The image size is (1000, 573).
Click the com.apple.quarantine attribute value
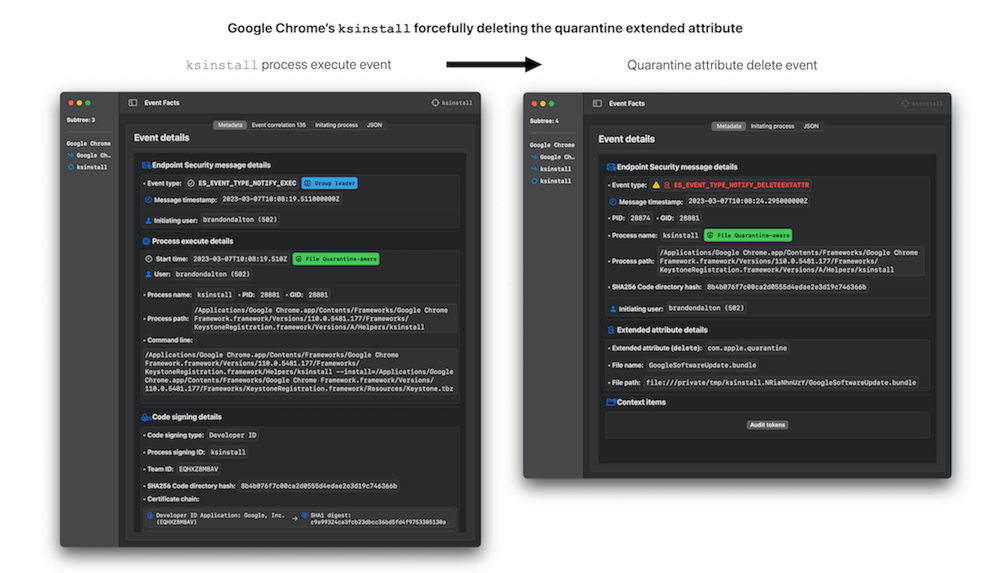tap(747, 348)
